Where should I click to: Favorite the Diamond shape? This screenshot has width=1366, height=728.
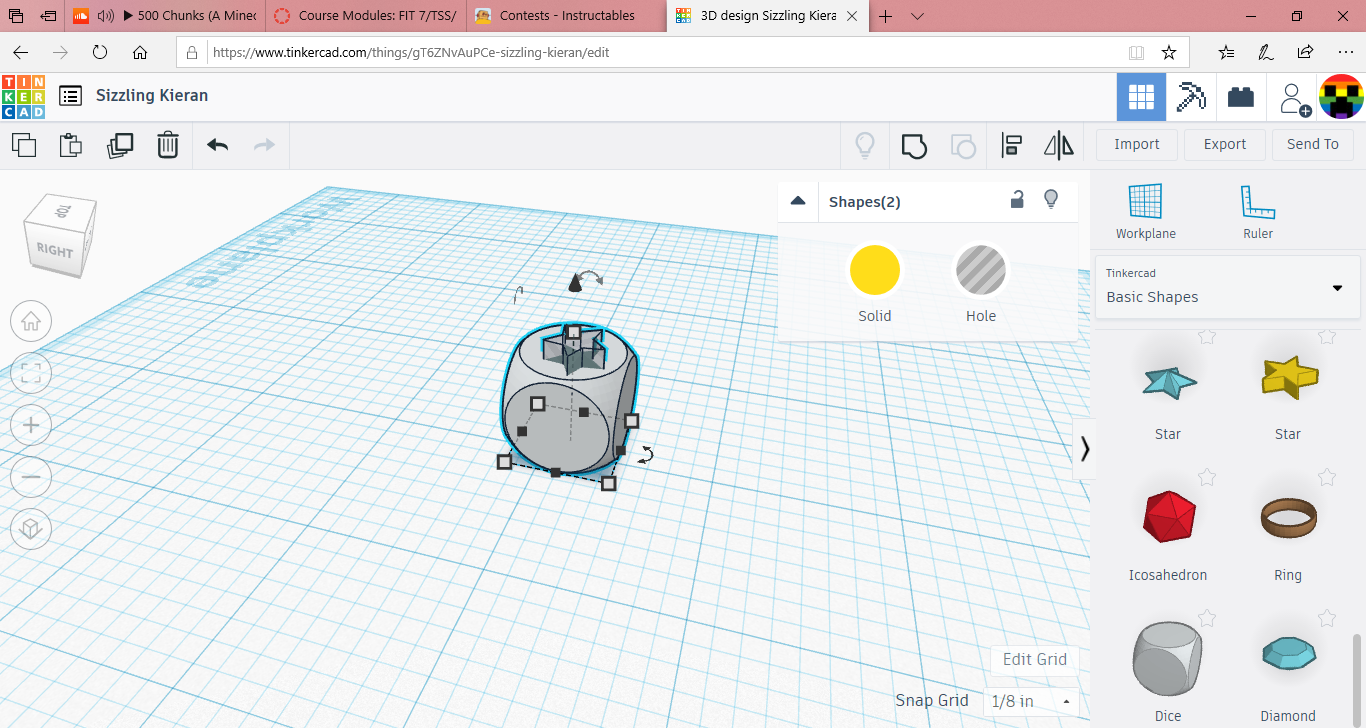(x=1327, y=619)
